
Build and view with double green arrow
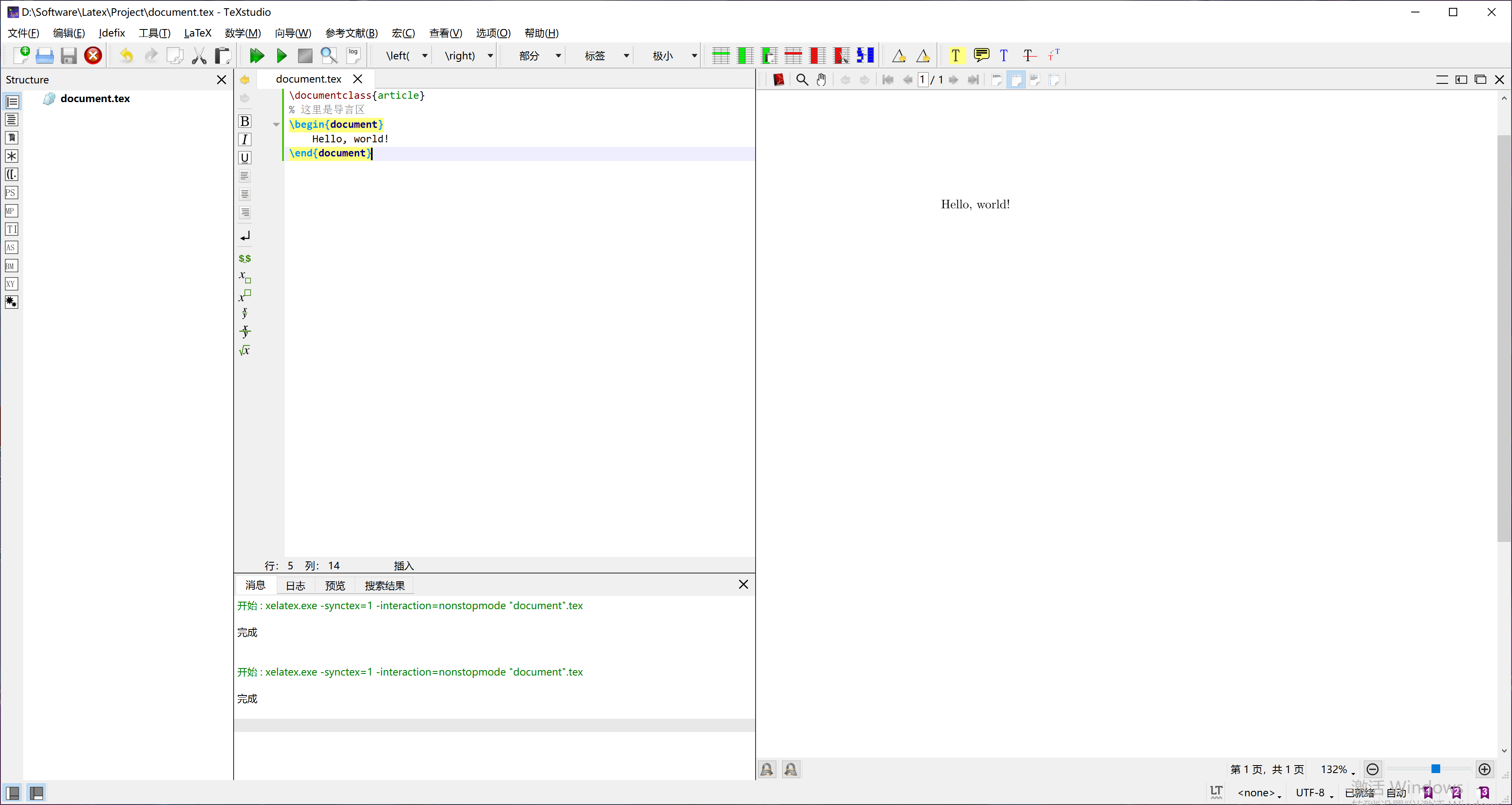256,56
